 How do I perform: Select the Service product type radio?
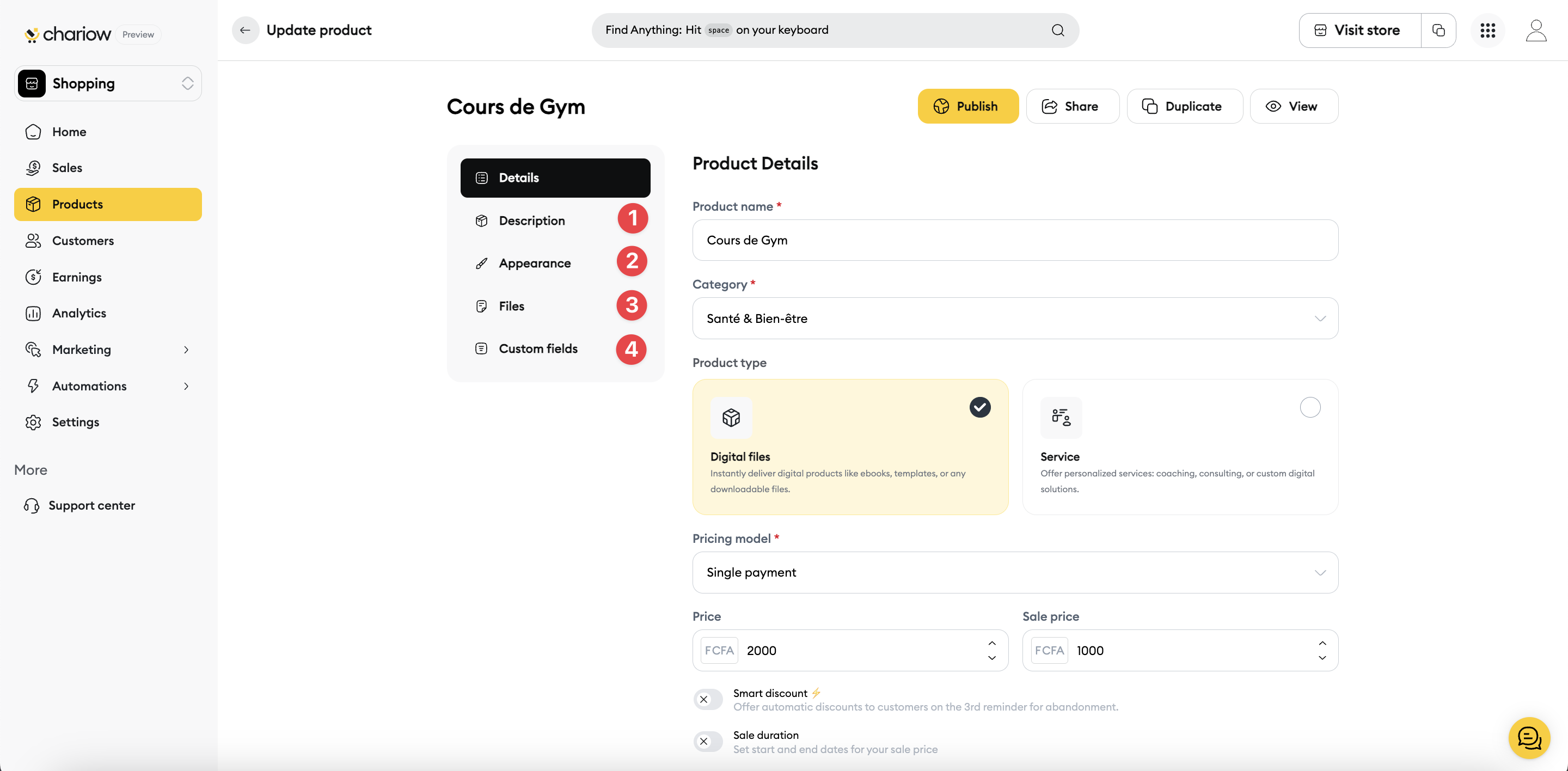1310,407
